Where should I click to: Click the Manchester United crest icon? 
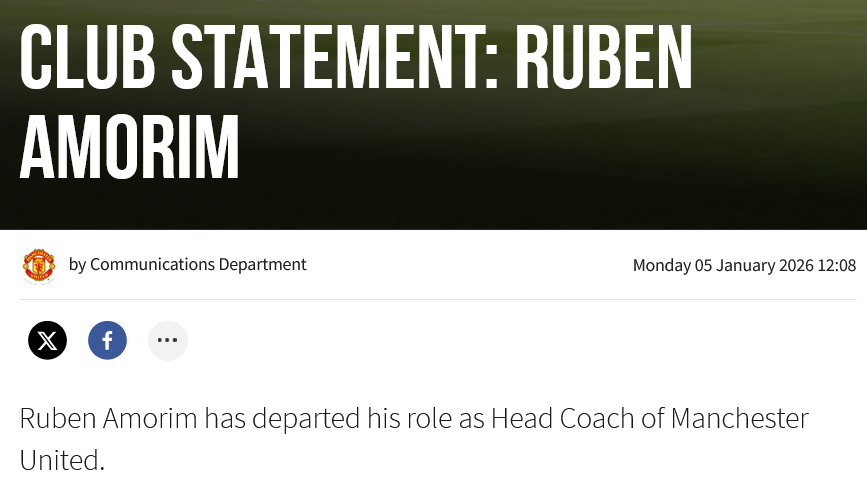tap(39, 265)
